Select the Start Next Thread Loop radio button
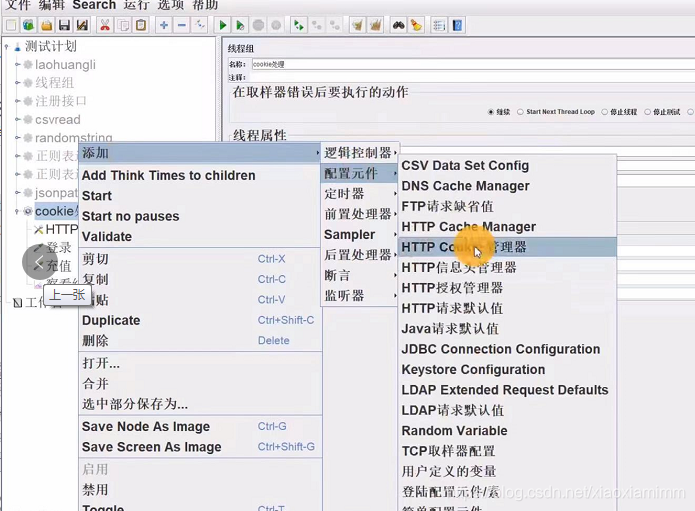Image resolution: width=695 pixels, height=511 pixels. pyautogui.click(x=520, y=112)
